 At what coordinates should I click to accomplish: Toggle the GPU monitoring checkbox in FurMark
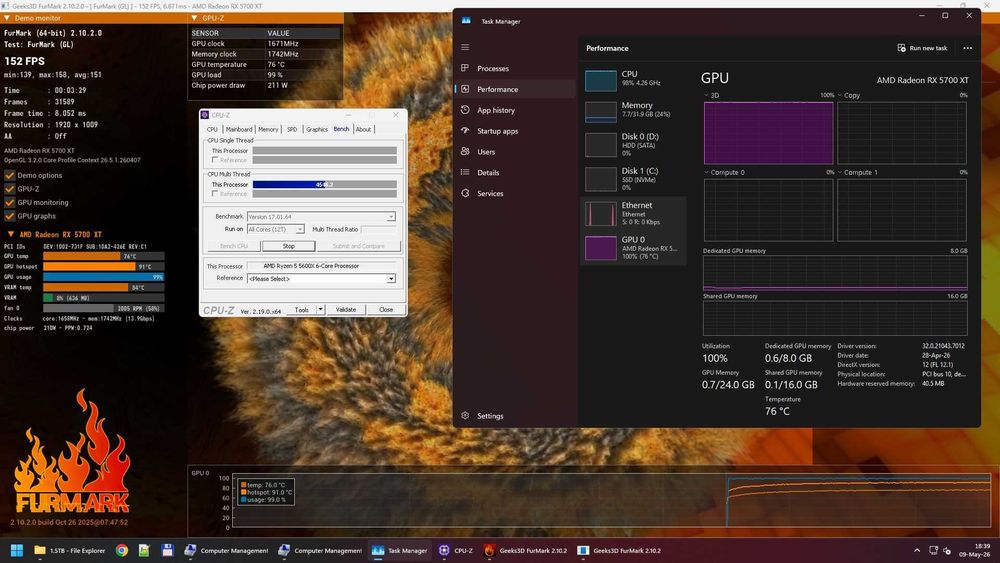pyautogui.click(x=10, y=202)
